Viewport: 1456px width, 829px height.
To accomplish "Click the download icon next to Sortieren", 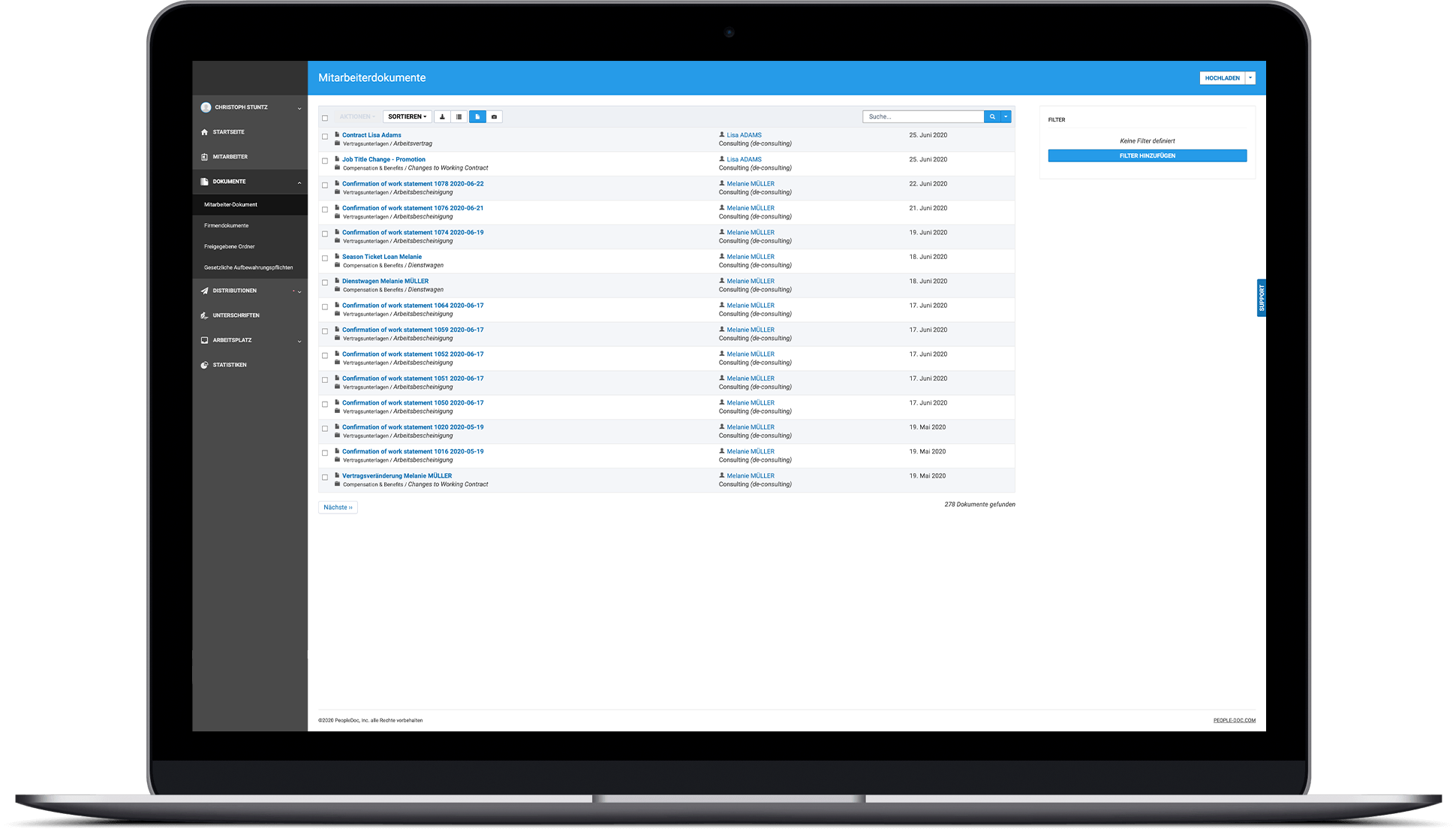I will click(x=442, y=116).
